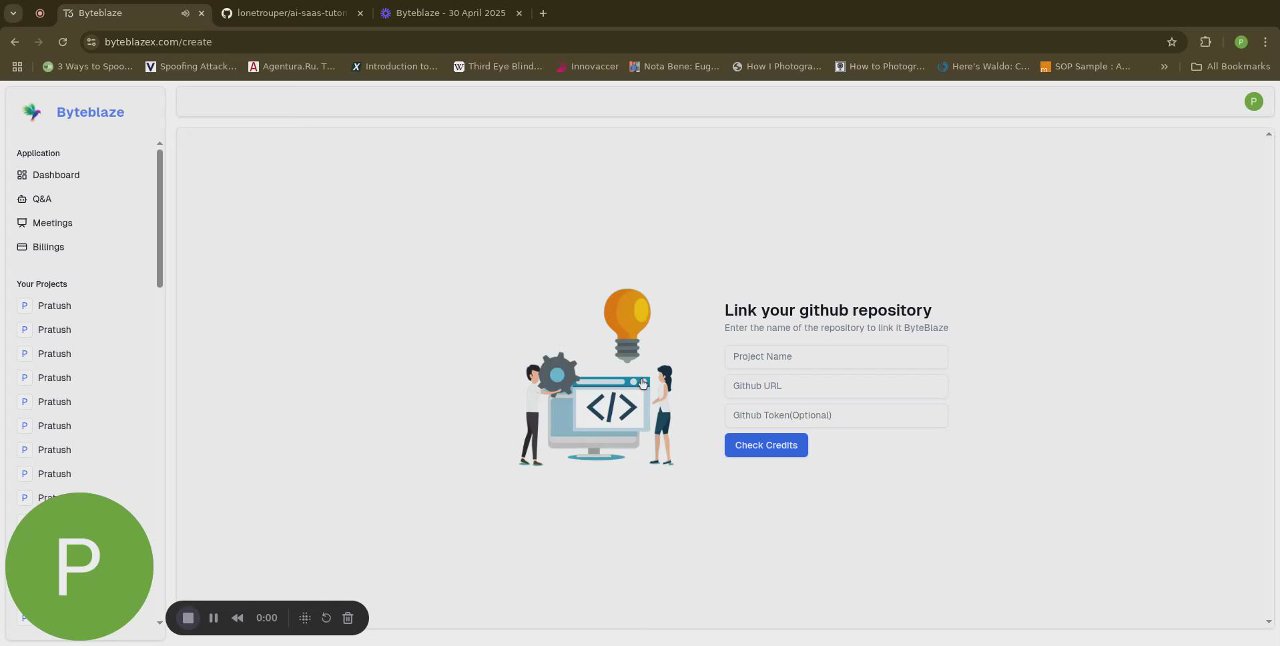
Task: Open a new browser tab
Action: [543, 13]
